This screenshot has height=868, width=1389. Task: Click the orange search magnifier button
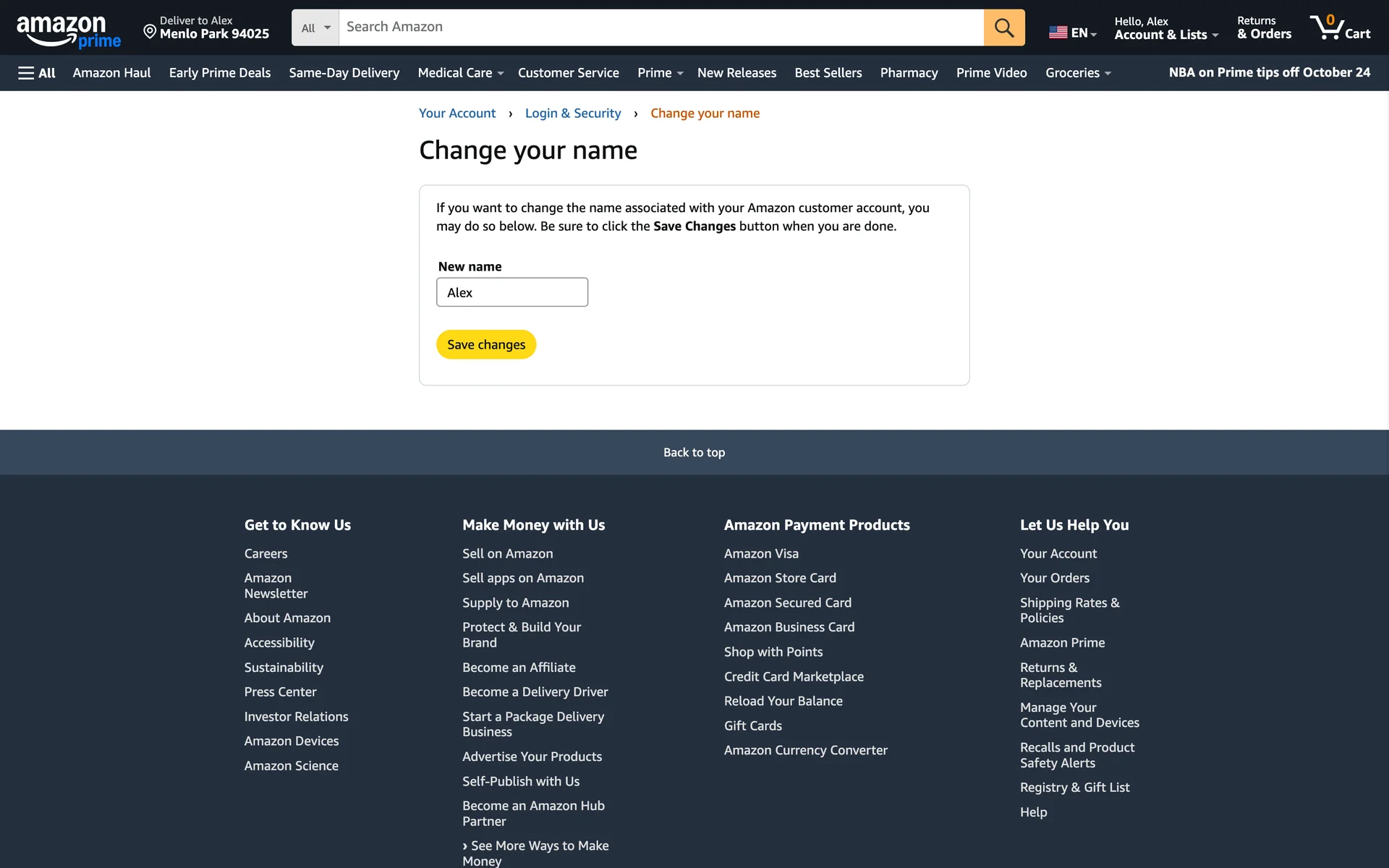point(1003,27)
